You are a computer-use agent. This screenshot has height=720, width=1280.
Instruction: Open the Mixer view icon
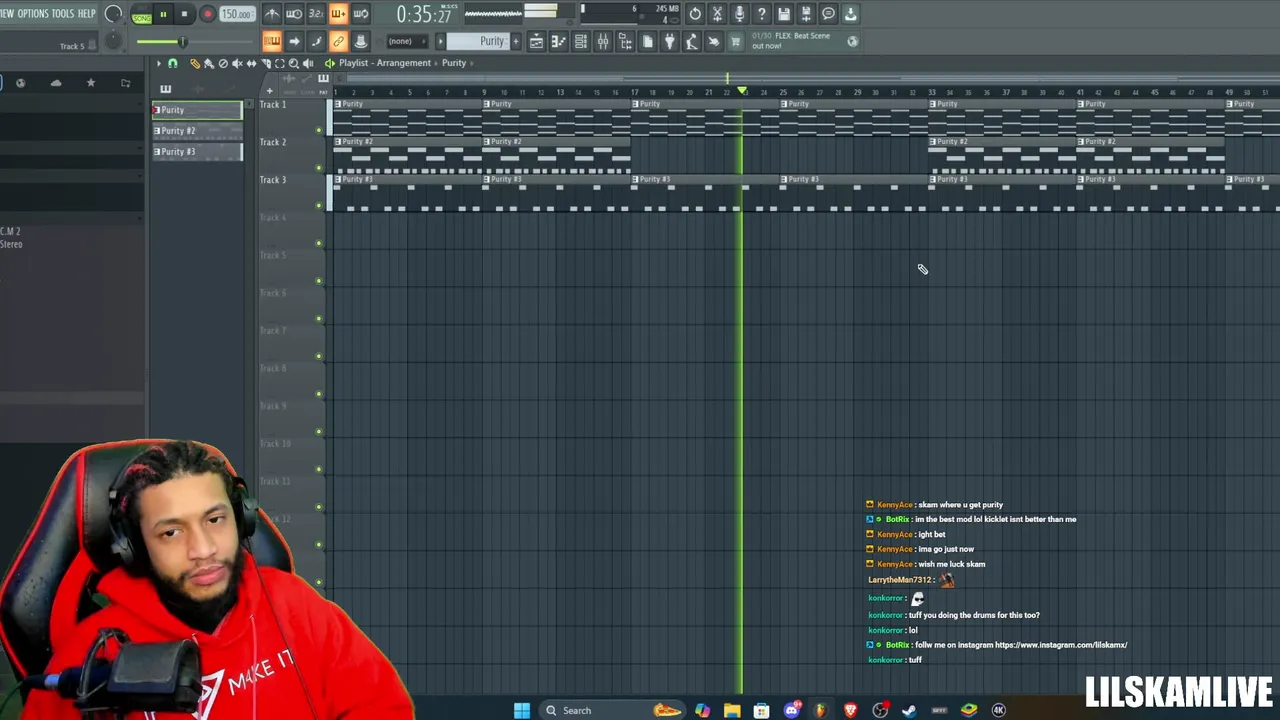[x=602, y=41]
